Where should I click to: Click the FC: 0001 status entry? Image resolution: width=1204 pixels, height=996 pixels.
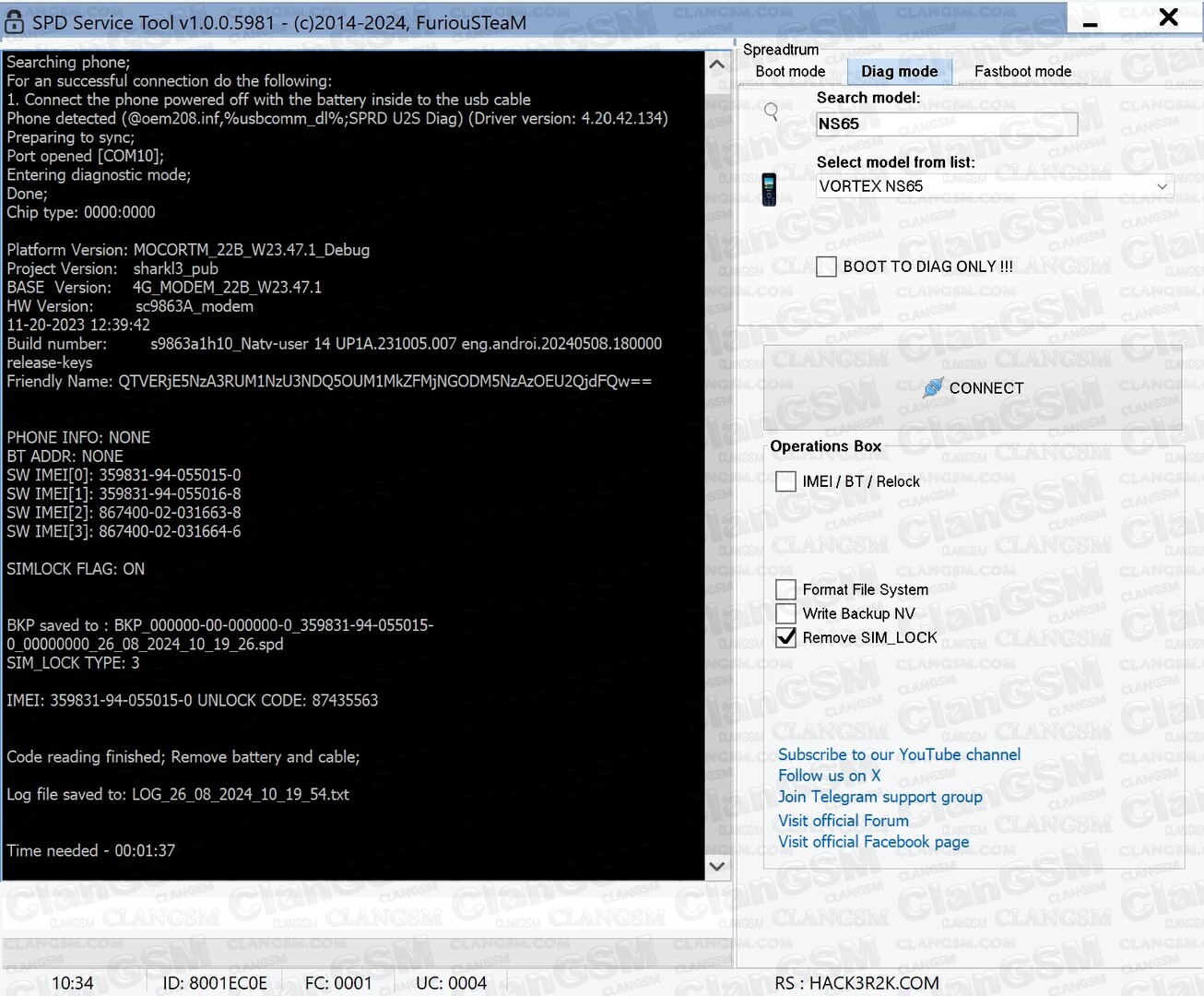click(338, 983)
